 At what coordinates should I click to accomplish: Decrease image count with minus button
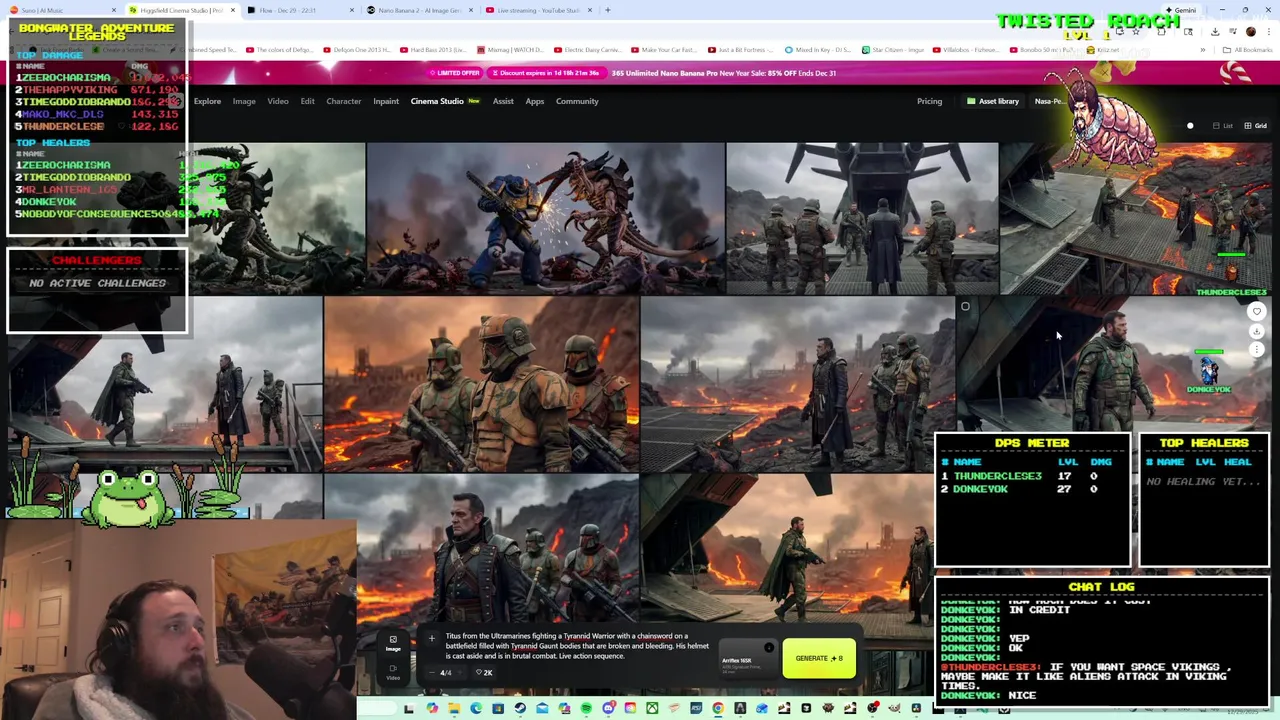(x=433, y=673)
